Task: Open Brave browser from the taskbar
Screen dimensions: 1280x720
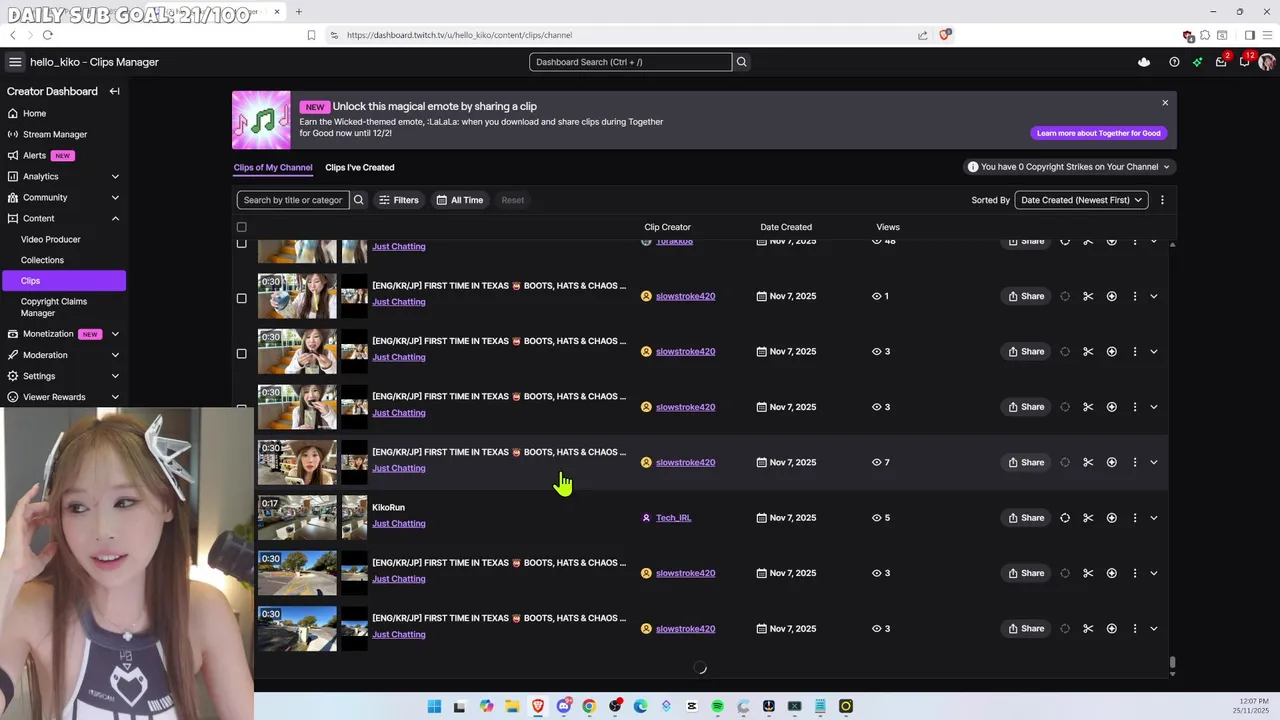Action: coord(537,706)
